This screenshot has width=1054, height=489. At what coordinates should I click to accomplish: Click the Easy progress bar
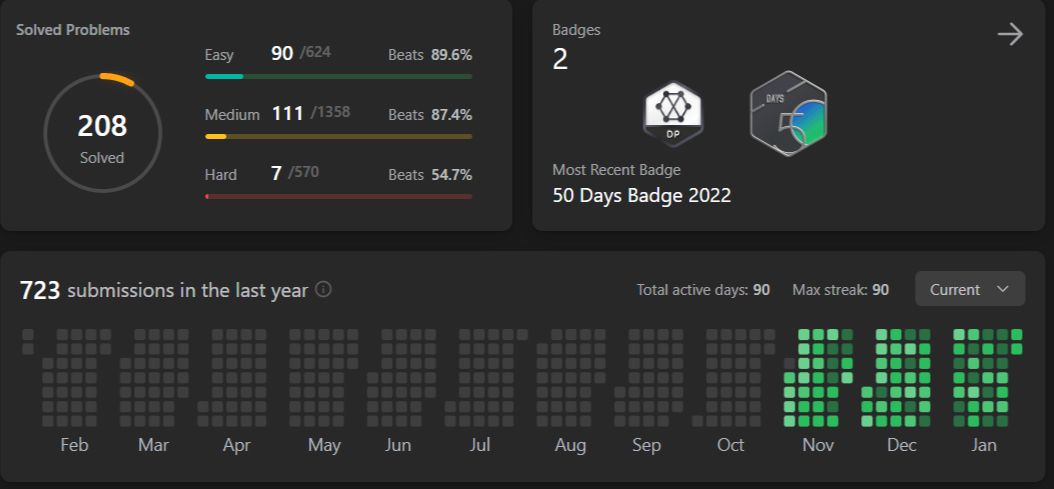point(338,77)
